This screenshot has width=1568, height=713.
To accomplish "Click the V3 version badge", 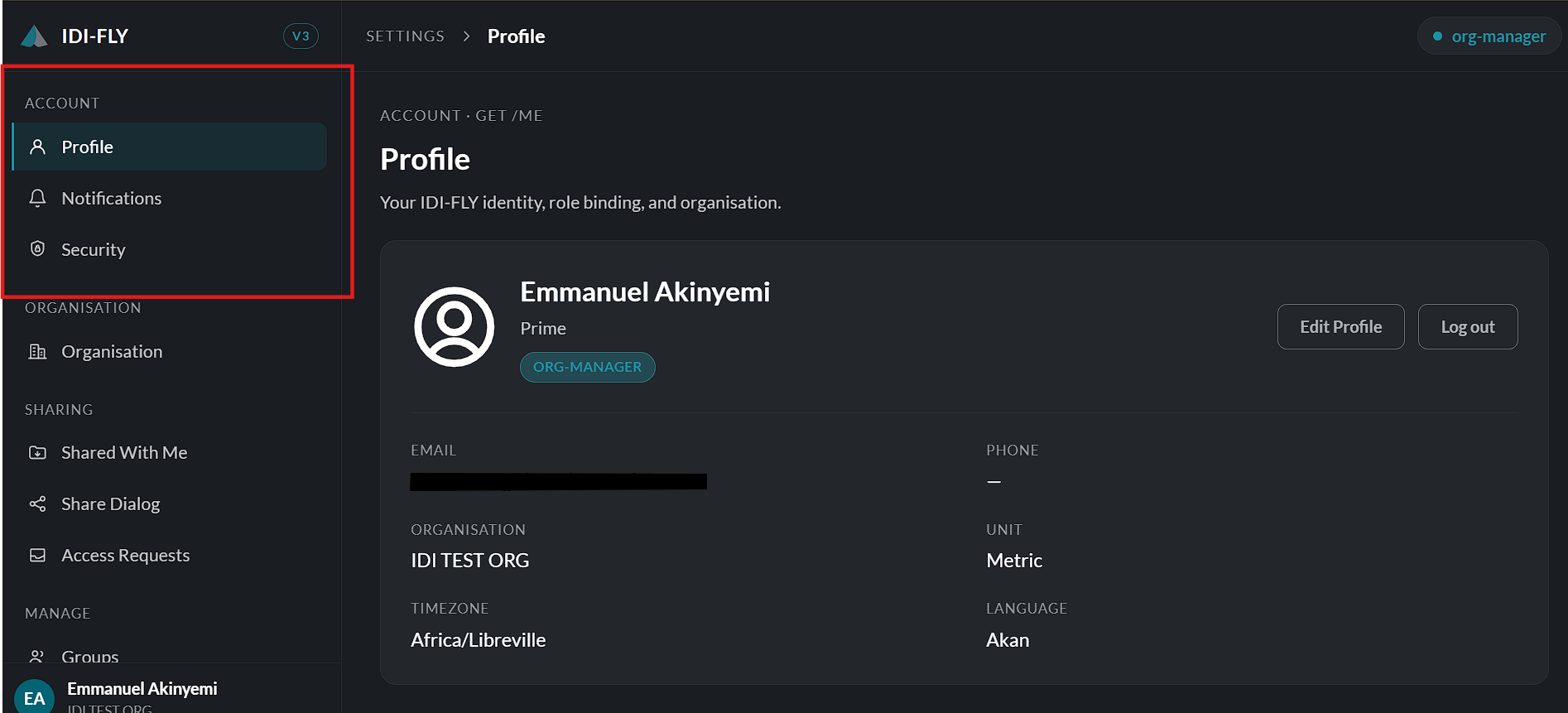I will 301,36.
